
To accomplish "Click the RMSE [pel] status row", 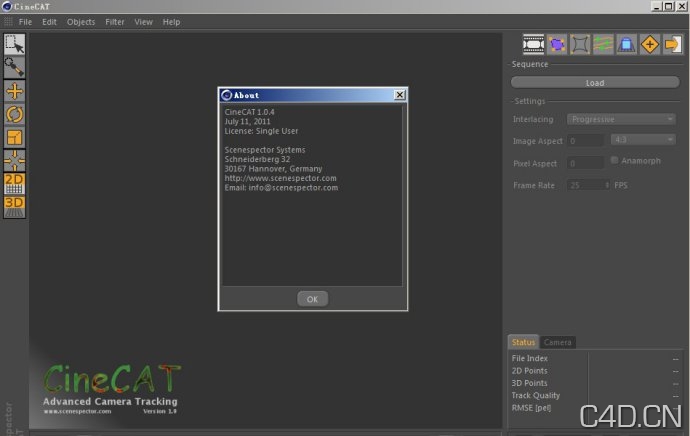I will point(595,408).
